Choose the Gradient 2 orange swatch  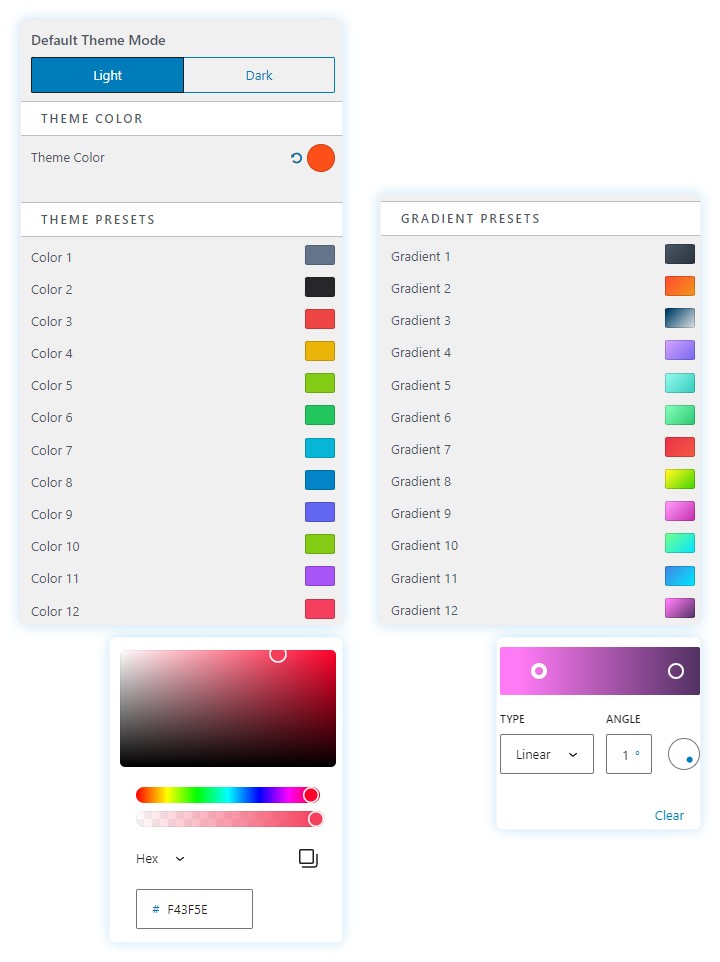click(x=680, y=287)
